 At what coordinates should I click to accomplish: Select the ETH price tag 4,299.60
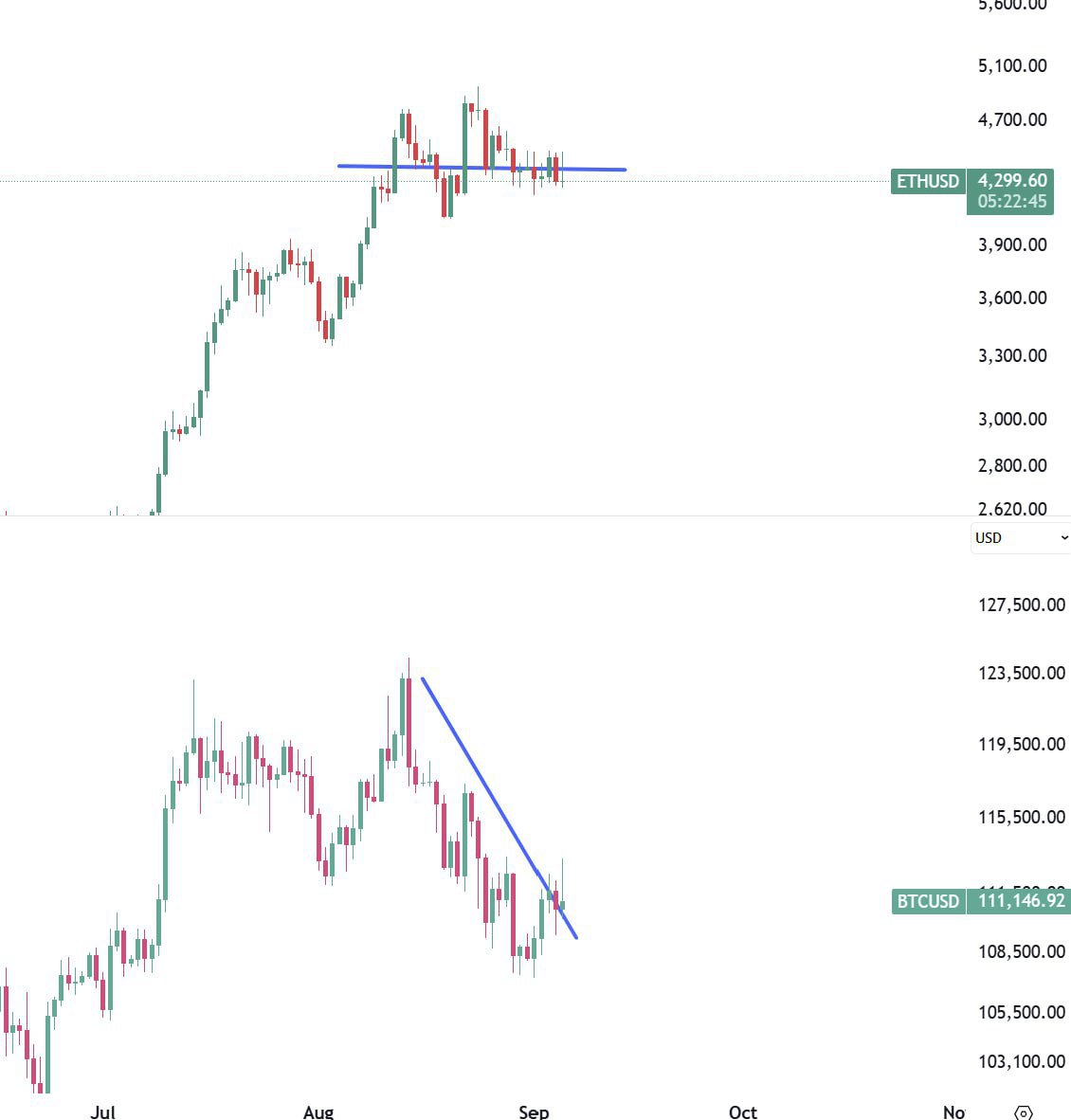[1012, 180]
